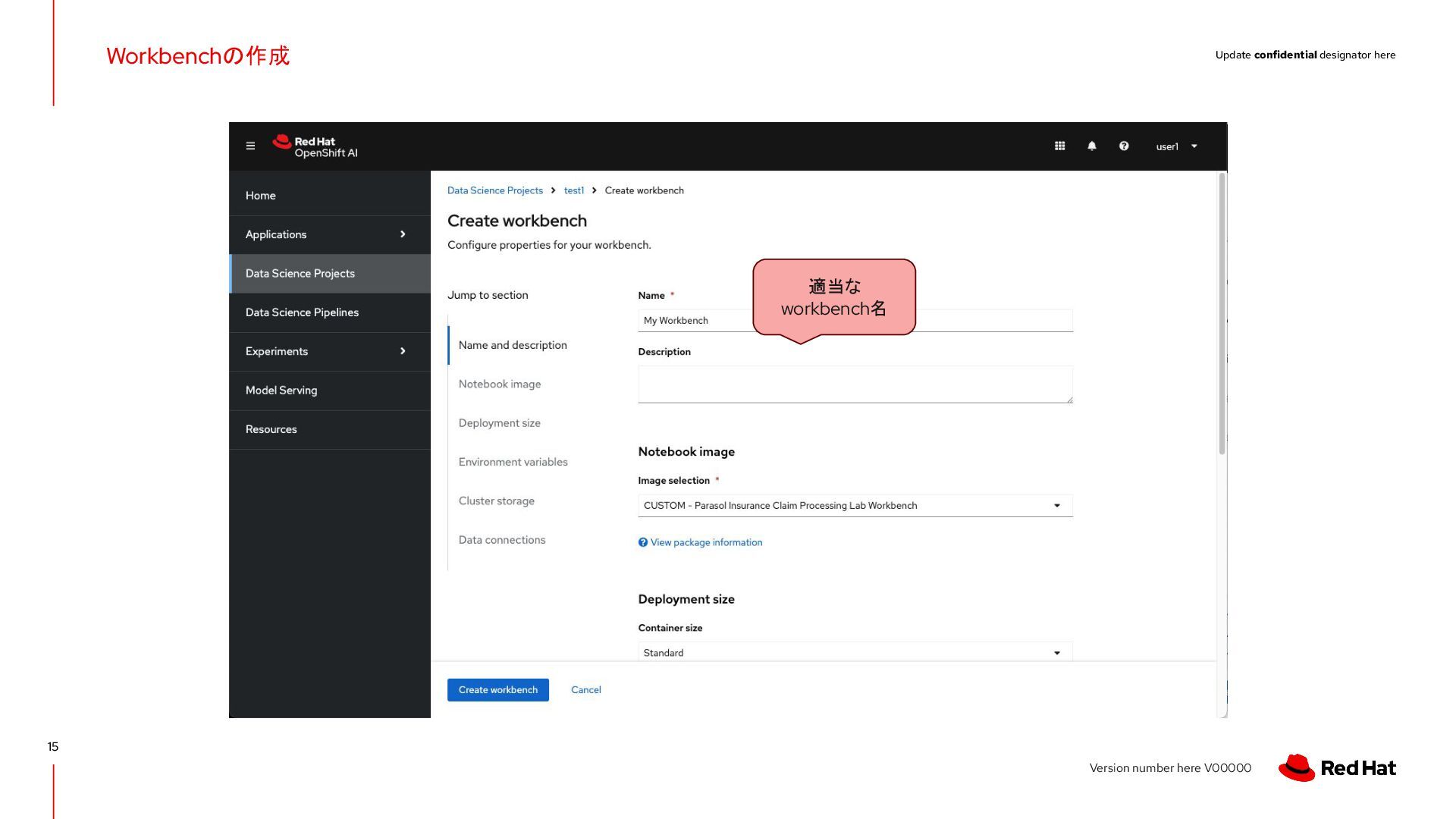
Task: Click the Name input field
Action: (x=855, y=321)
